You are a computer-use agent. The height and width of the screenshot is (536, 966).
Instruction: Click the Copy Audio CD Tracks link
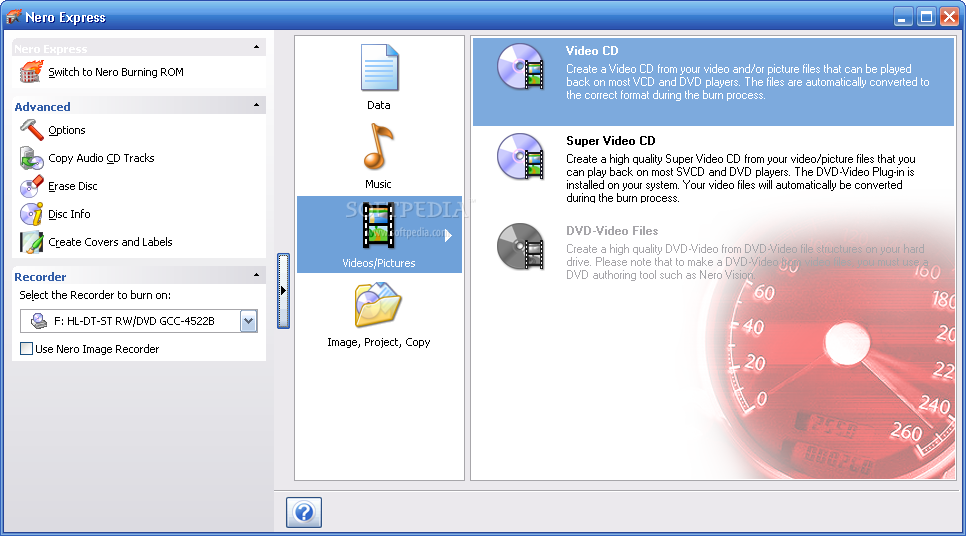(101, 158)
